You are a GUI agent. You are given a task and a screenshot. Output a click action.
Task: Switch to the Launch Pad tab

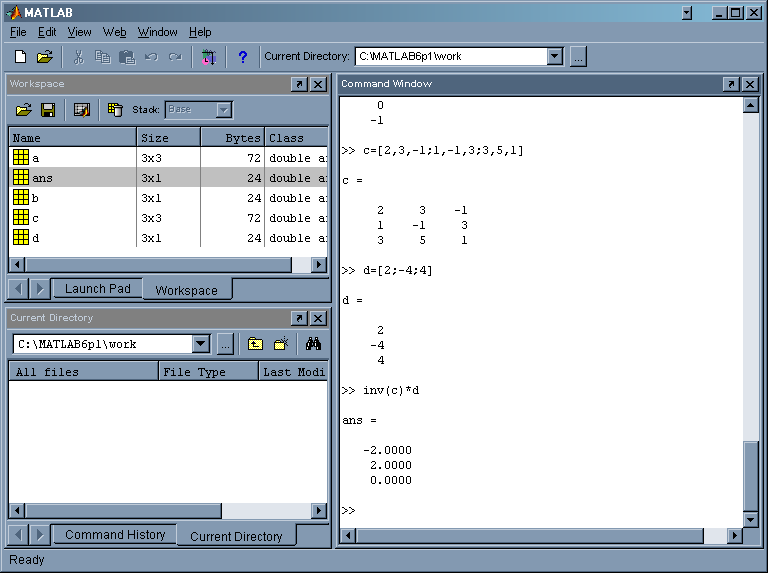click(x=97, y=289)
